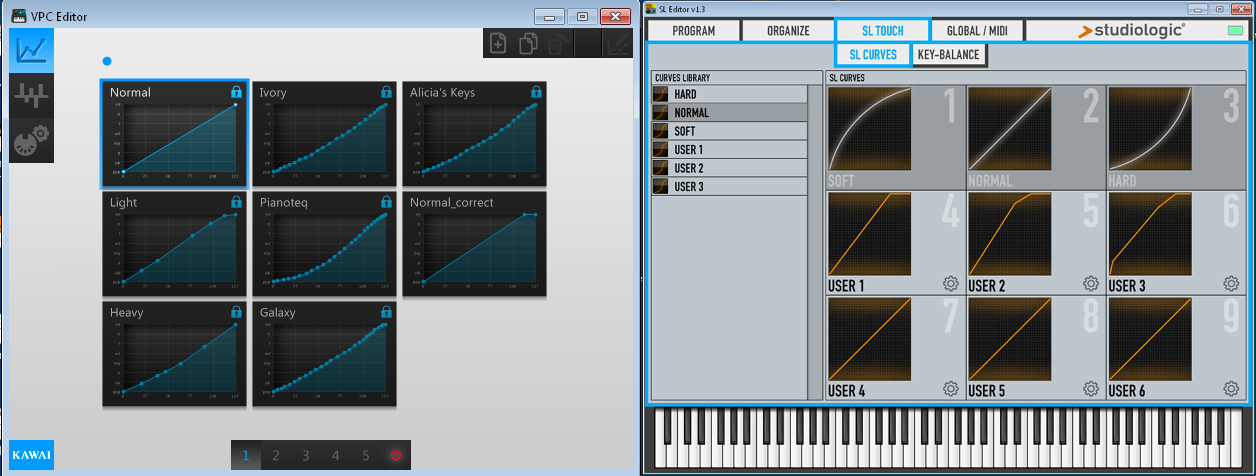Open settings gear for USER 2 curve

tap(1091, 284)
